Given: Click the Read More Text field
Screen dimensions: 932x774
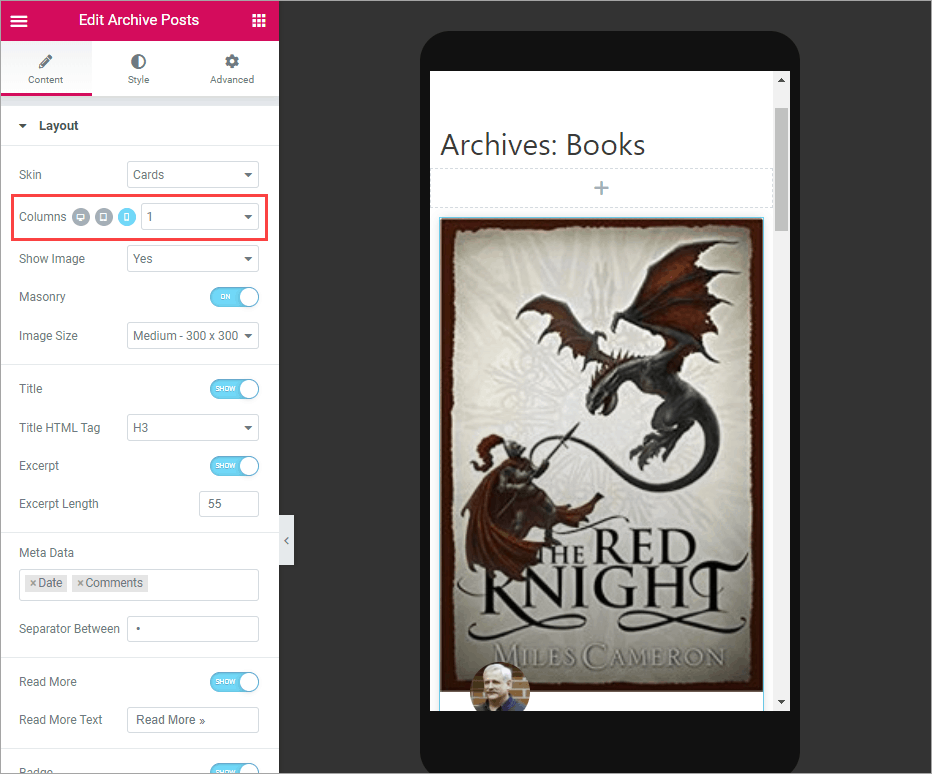Looking at the screenshot, I should pos(193,720).
